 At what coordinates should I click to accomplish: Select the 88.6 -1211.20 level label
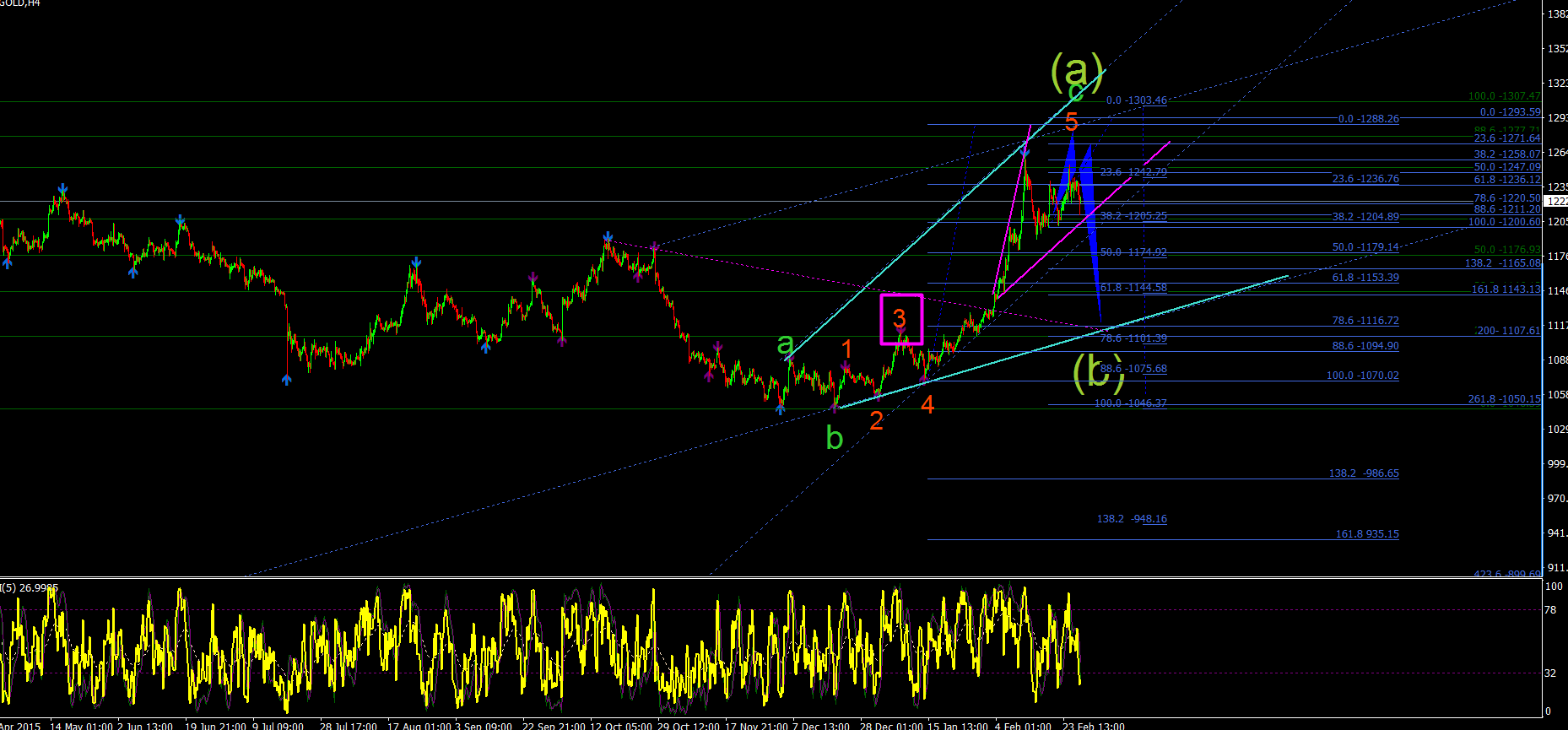(1507, 209)
